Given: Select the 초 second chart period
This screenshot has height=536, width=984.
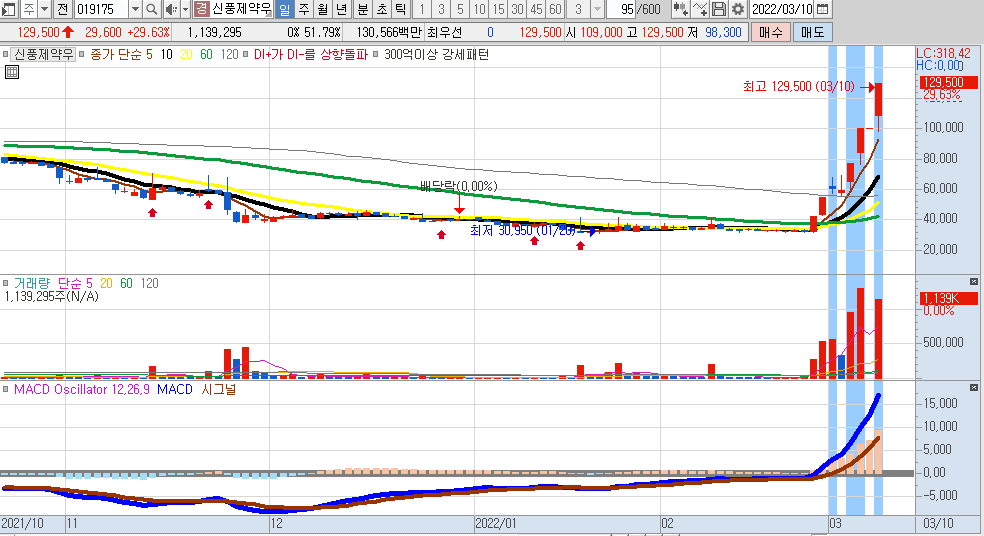Looking at the screenshot, I should tap(382, 9).
